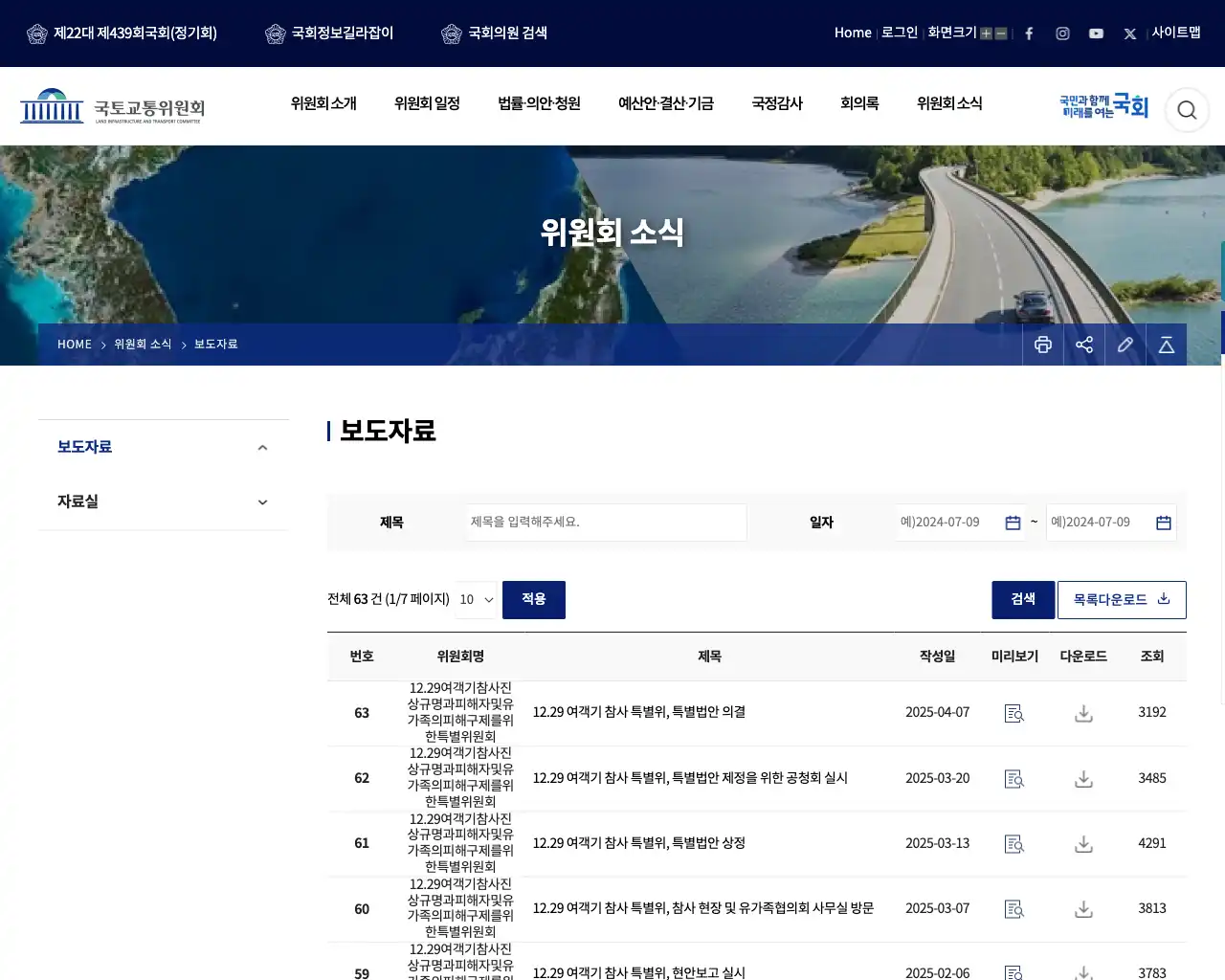
Task: Decrease screen size with minus icon
Action: click(1001, 33)
